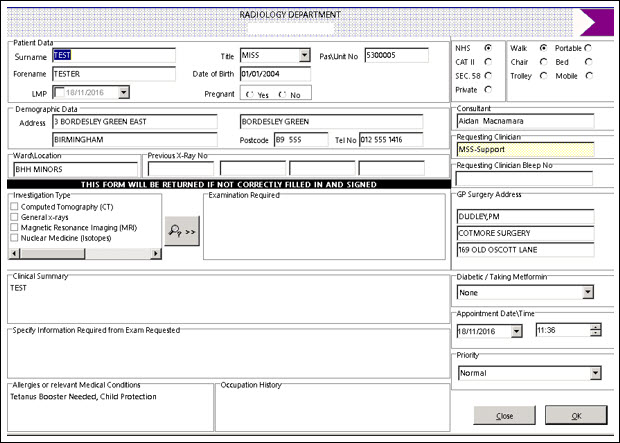Decrease appointment time with down spinner
The image size is (620, 443).
coord(595,333)
